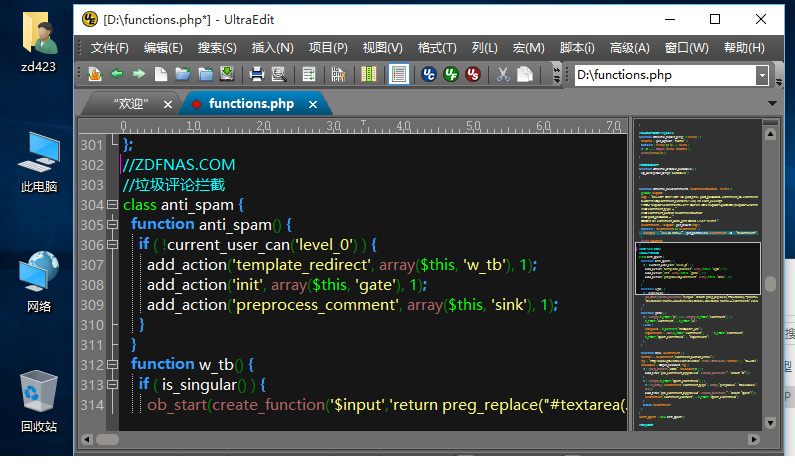
Task: Click the code minimap preview panel
Action: point(697,270)
